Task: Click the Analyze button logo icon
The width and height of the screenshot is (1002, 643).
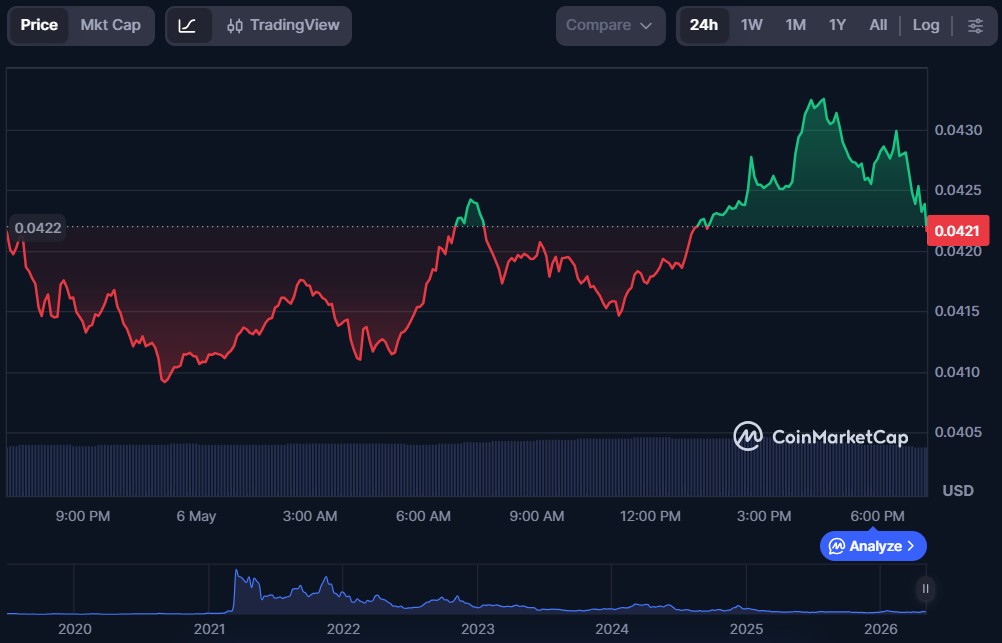Action: (x=836, y=546)
